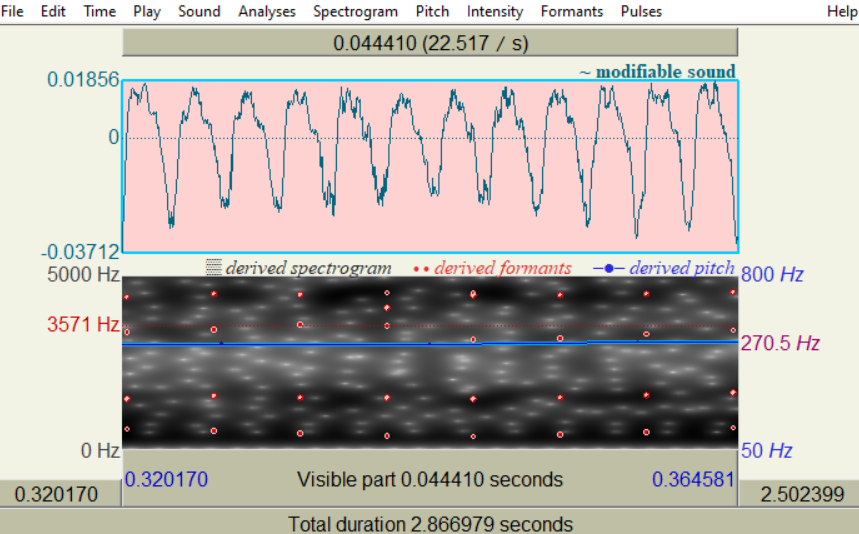Open the Pulses menu
The width and height of the screenshot is (859, 534).
click(x=641, y=11)
